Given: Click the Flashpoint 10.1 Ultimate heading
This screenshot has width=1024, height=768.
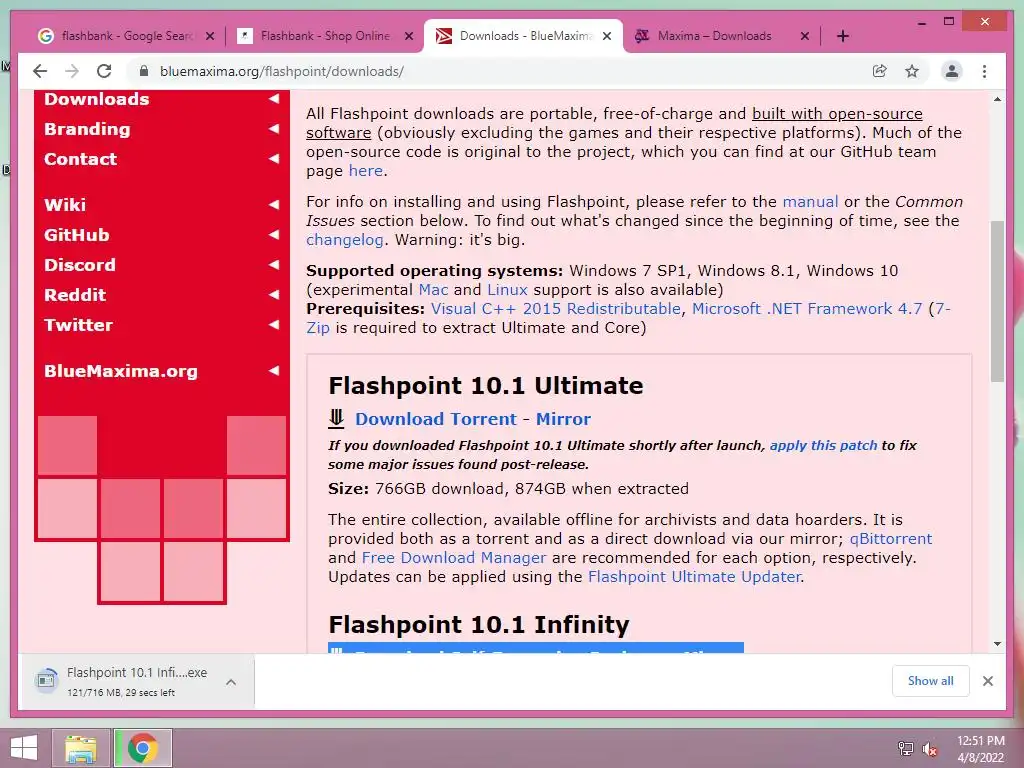Looking at the screenshot, I should [485, 385].
